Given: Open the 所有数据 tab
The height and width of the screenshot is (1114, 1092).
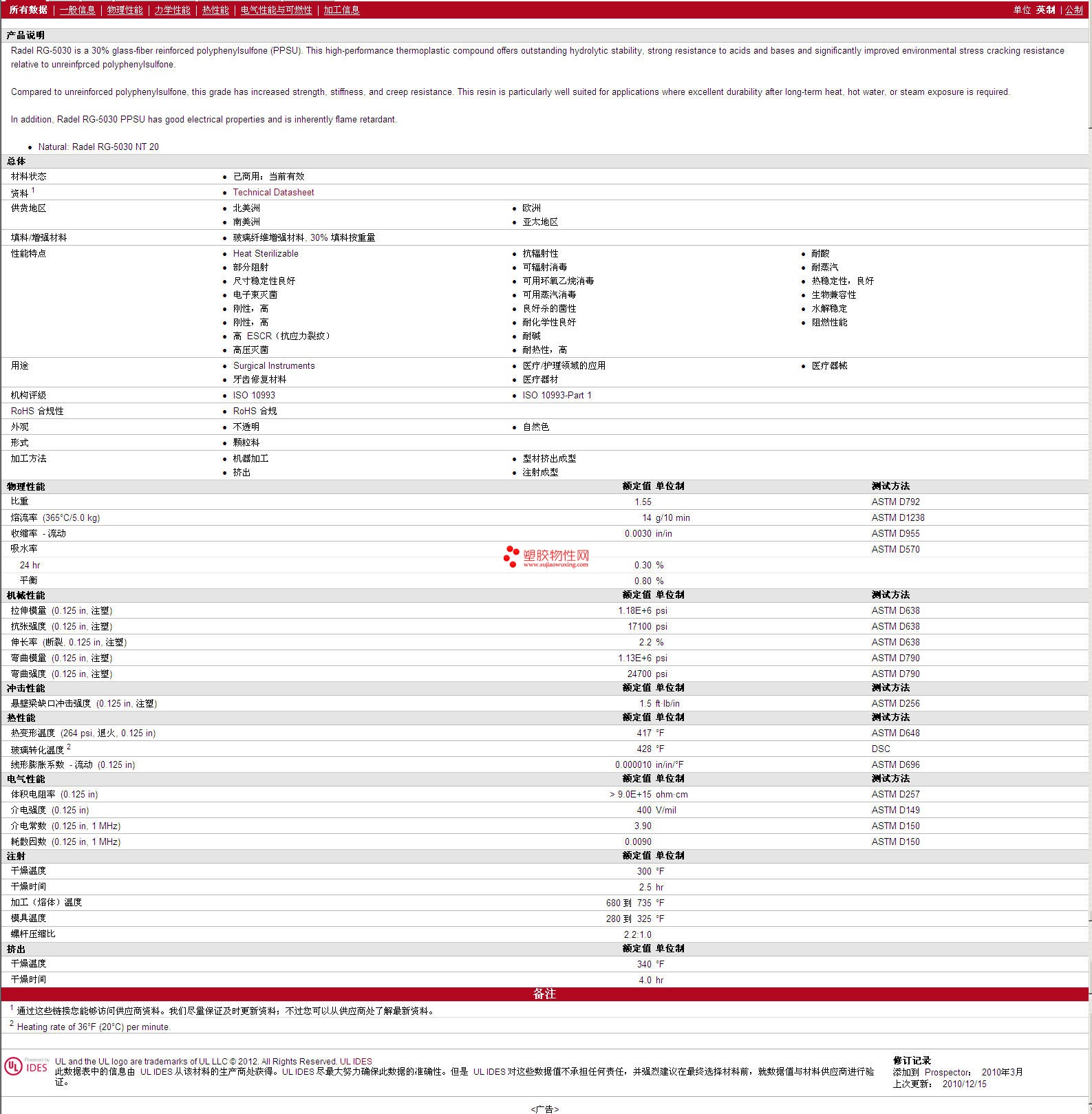Looking at the screenshot, I should pos(28,10).
